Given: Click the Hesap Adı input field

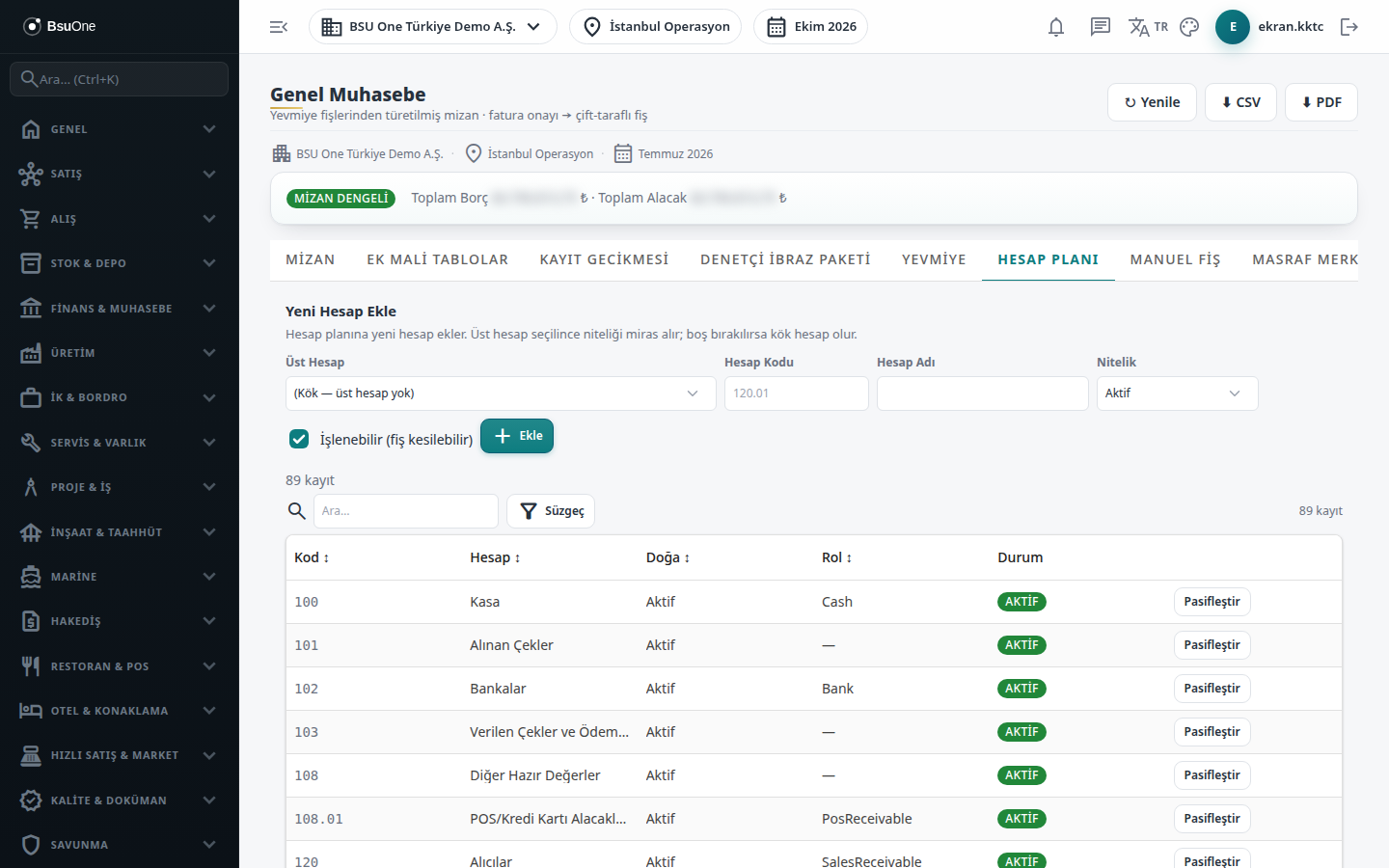Looking at the screenshot, I should pyautogui.click(x=983, y=393).
